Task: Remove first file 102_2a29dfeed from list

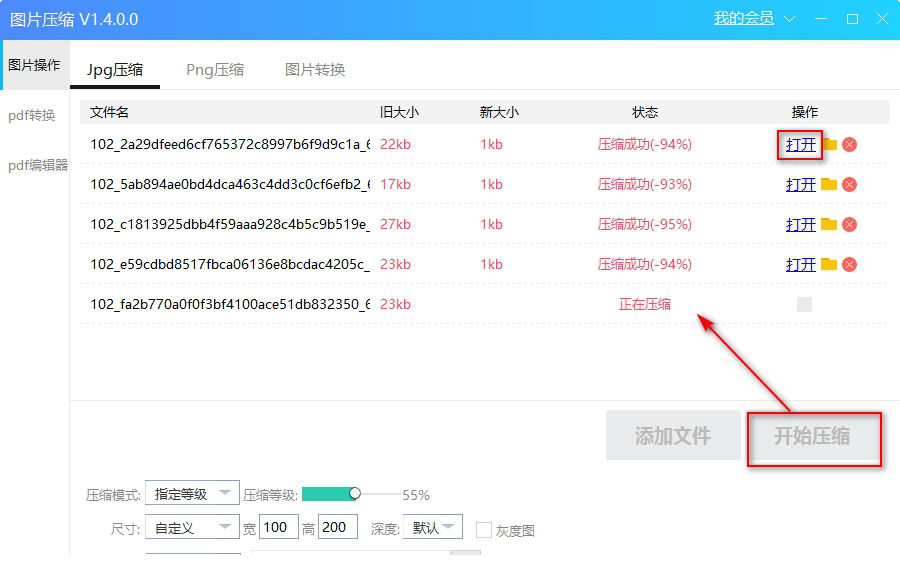Action: [849, 144]
